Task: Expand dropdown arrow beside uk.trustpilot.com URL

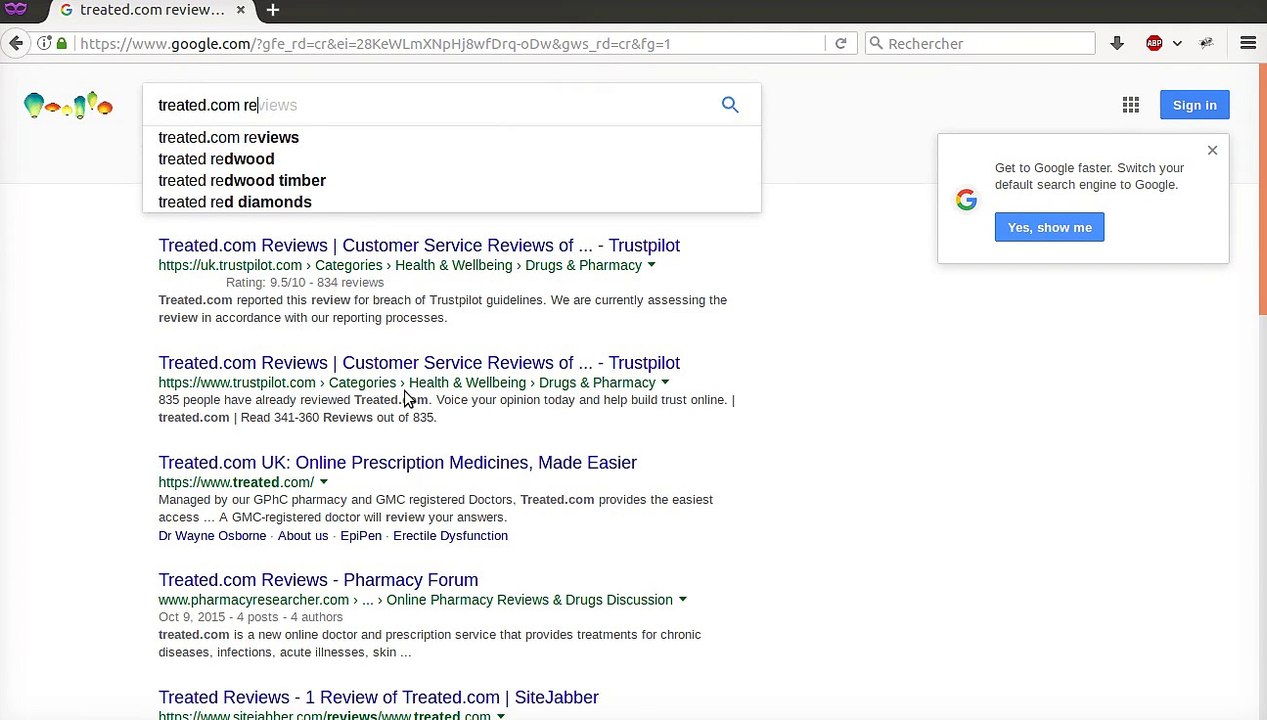Action: (651, 265)
